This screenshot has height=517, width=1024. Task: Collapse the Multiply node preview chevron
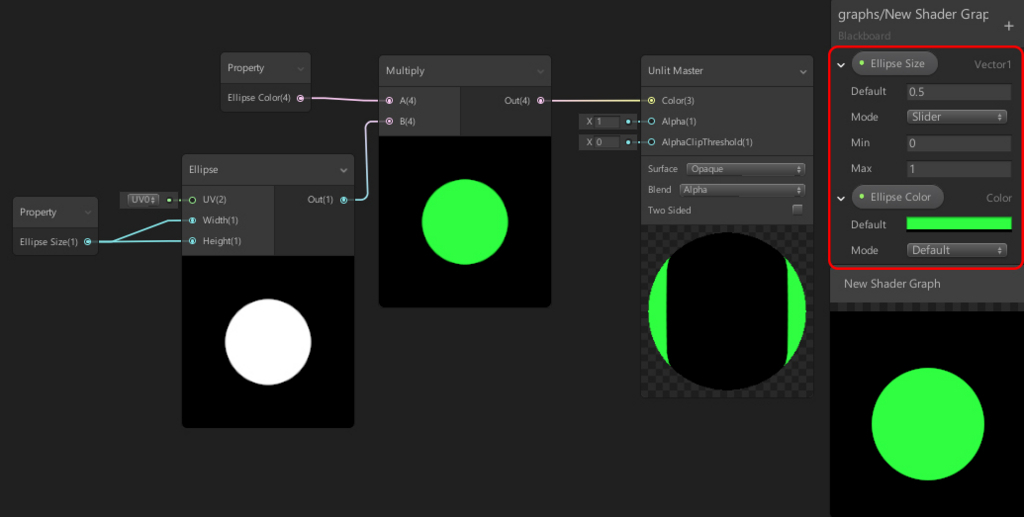click(x=541, y=71)
